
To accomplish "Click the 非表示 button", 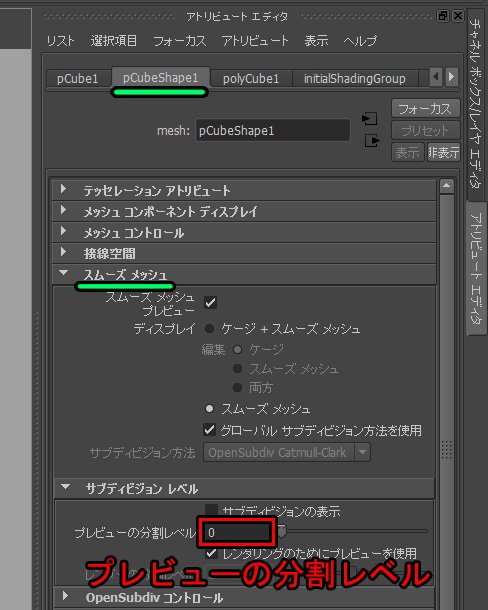I will 443,152.
